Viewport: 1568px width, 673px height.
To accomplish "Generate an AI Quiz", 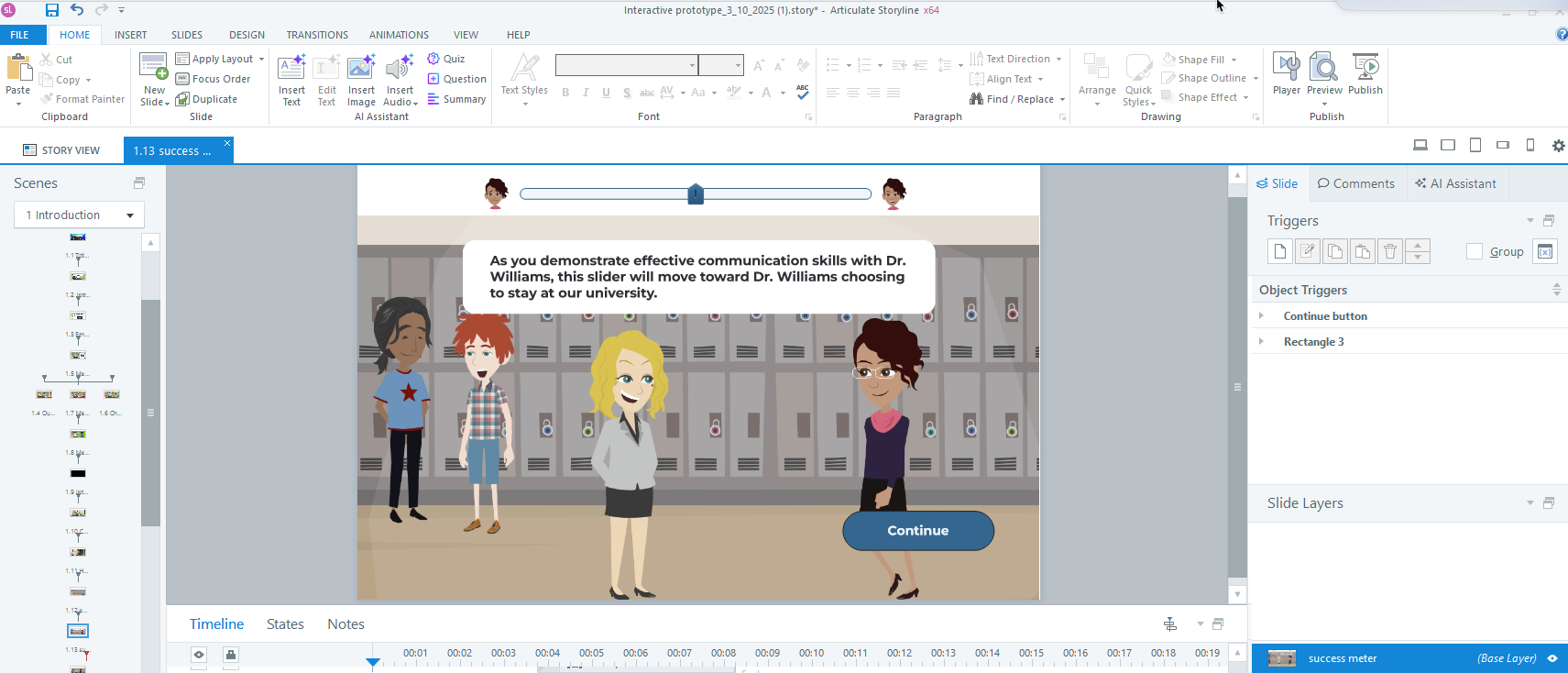I will (x=446, y=59).
